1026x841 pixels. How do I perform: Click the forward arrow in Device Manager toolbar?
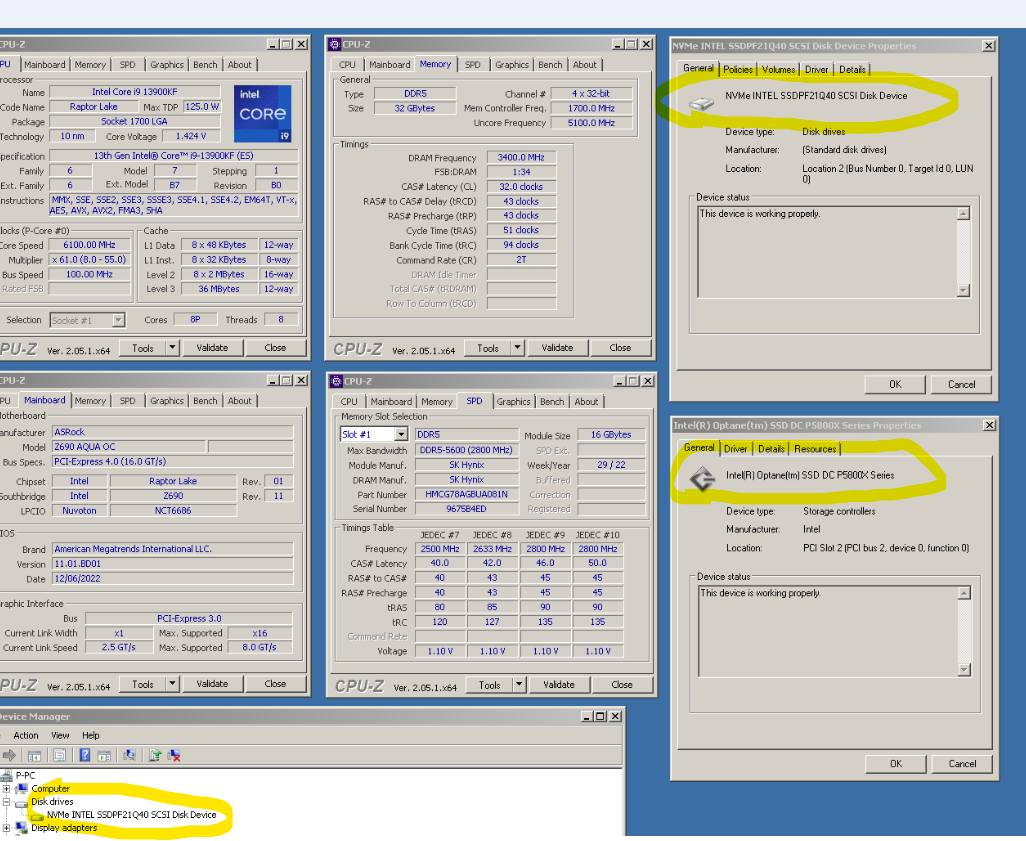coord(9,755)
